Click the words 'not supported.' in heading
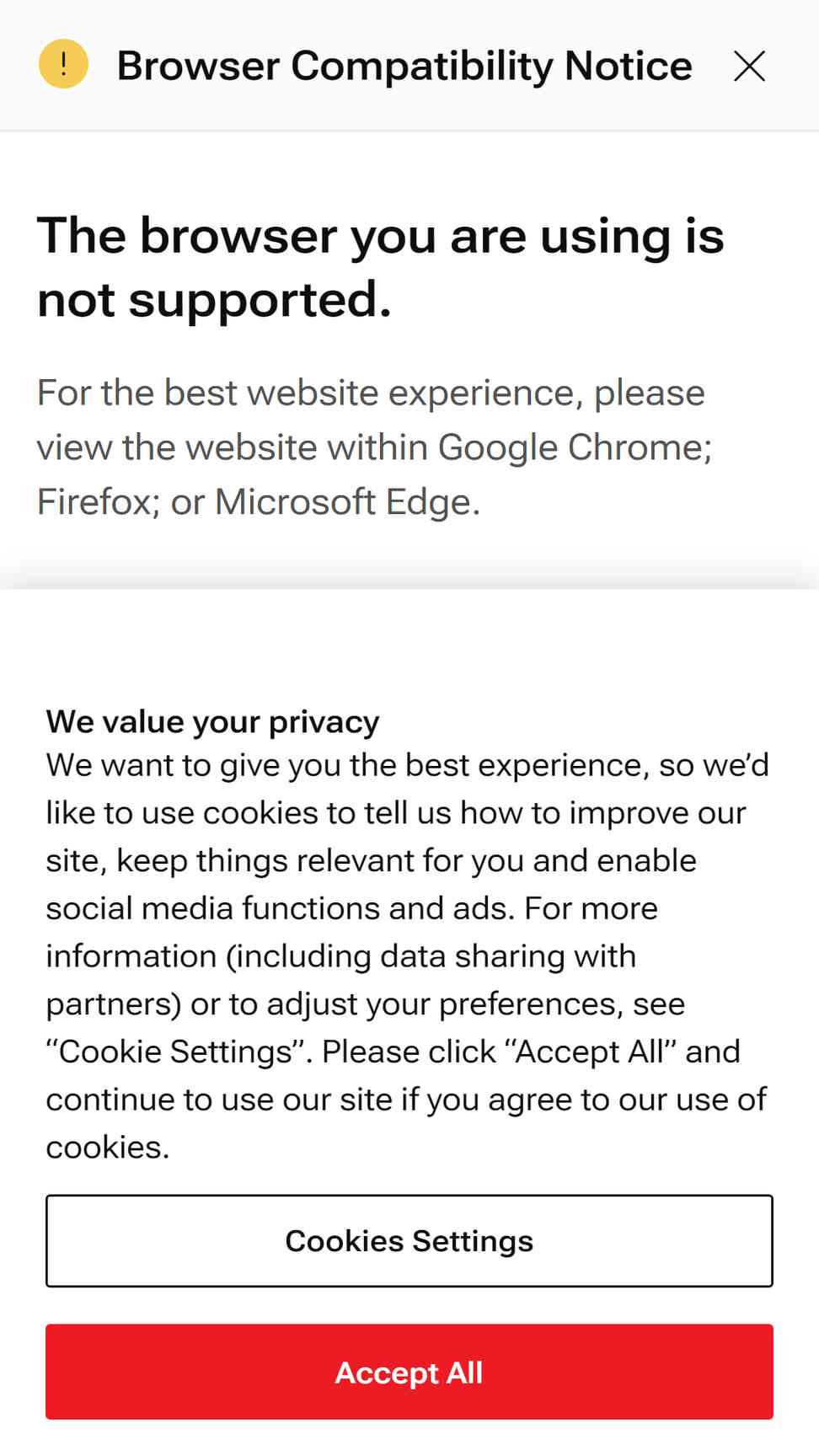Viewport: 819px width, 1456px height. [x=215, y=300]
